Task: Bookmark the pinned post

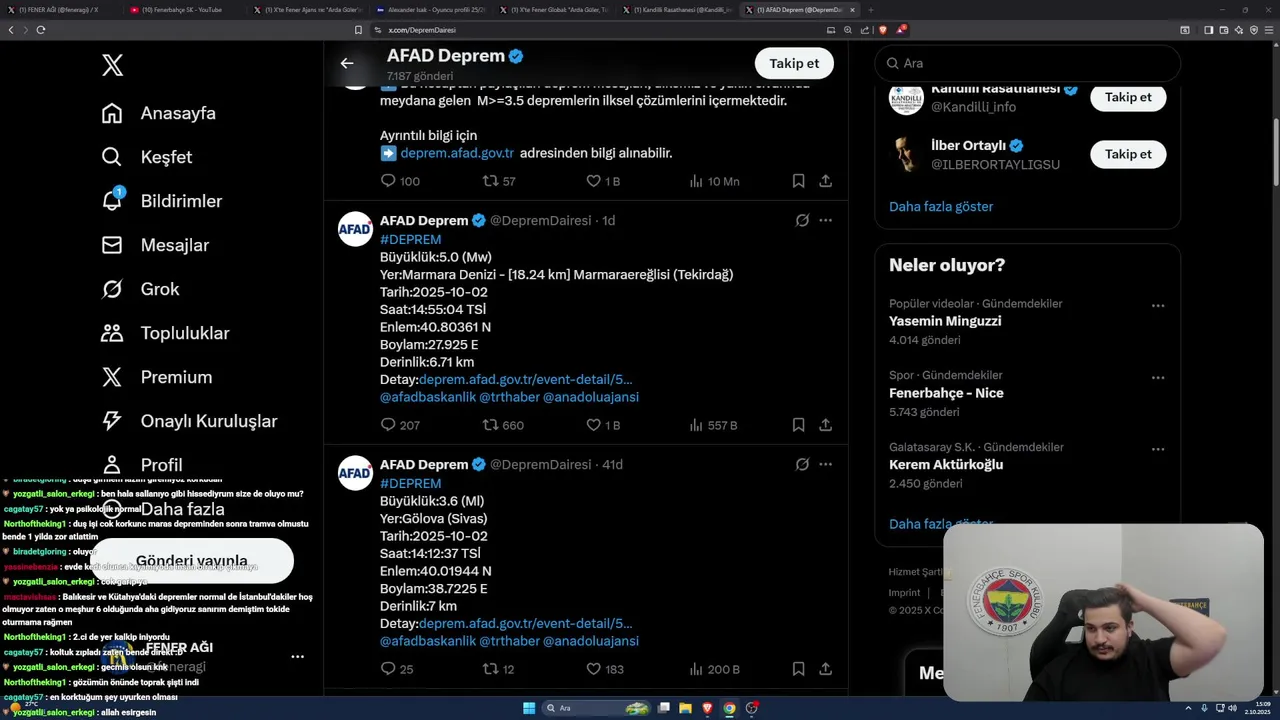Action: [x=798, y=181]
